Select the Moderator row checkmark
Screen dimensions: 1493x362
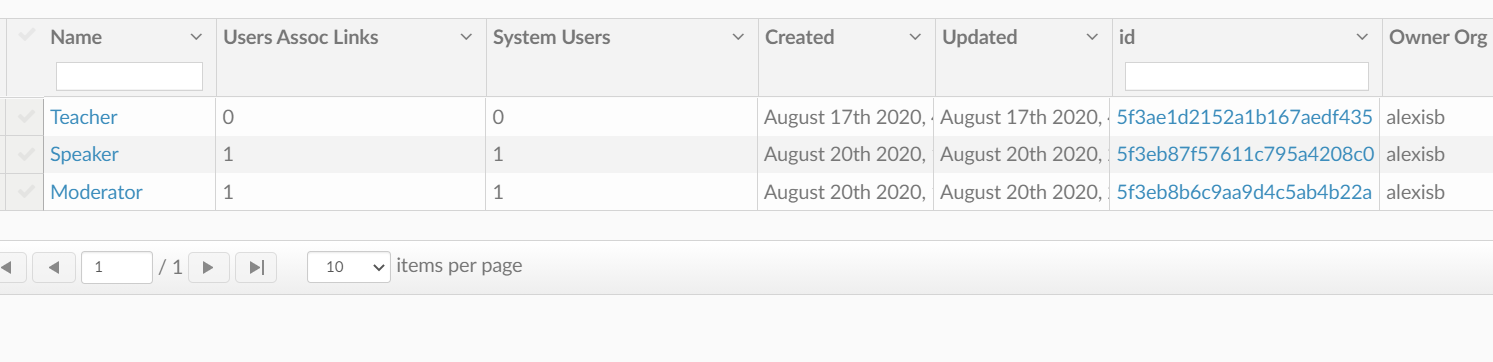[27, 192]
